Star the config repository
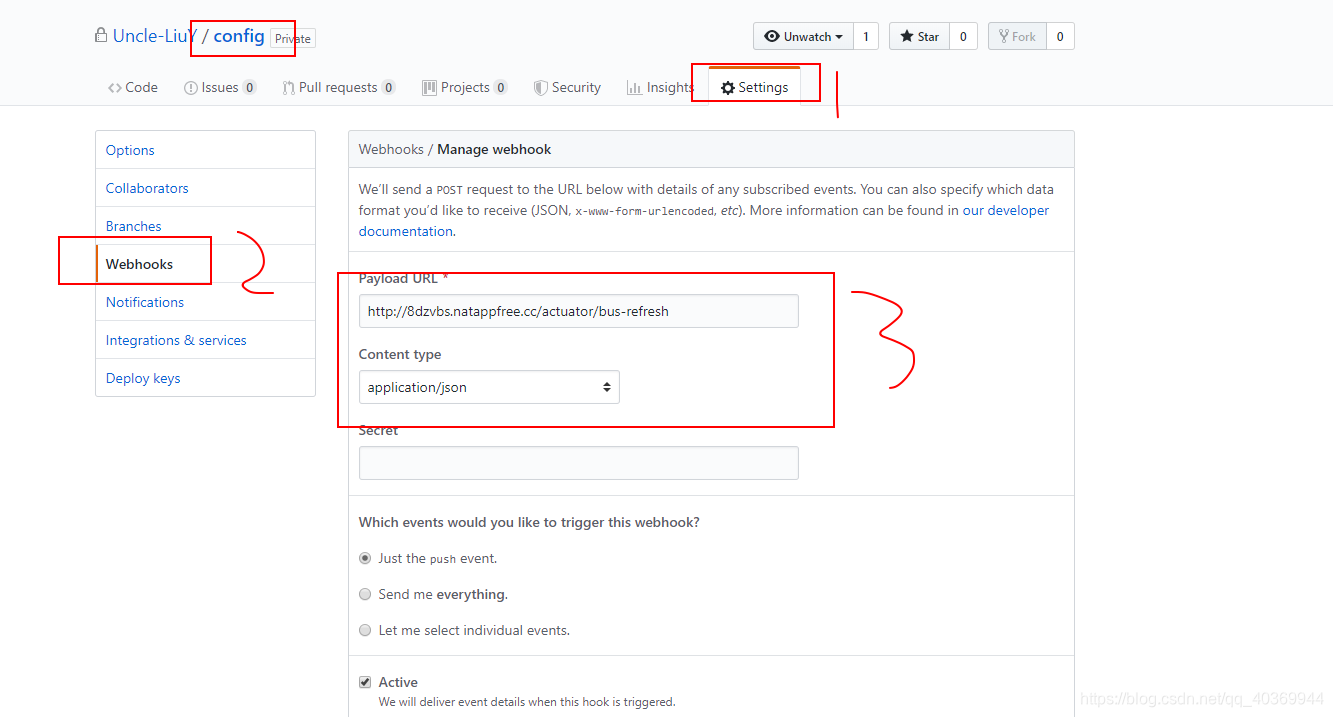1333x717 pixels. click(x=918, y=35)
